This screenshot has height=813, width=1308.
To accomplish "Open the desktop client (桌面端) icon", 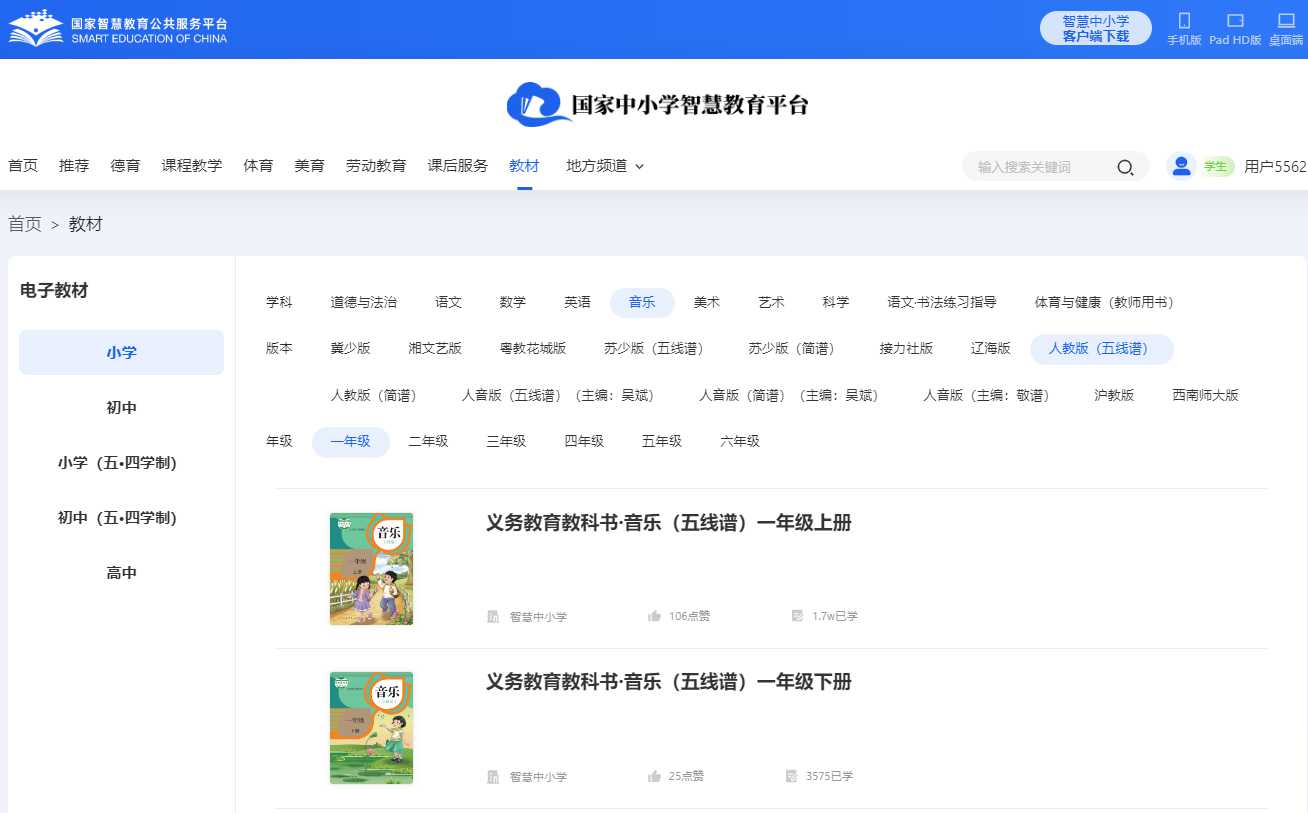I will pyautogui.click(x=1286, y=20).
